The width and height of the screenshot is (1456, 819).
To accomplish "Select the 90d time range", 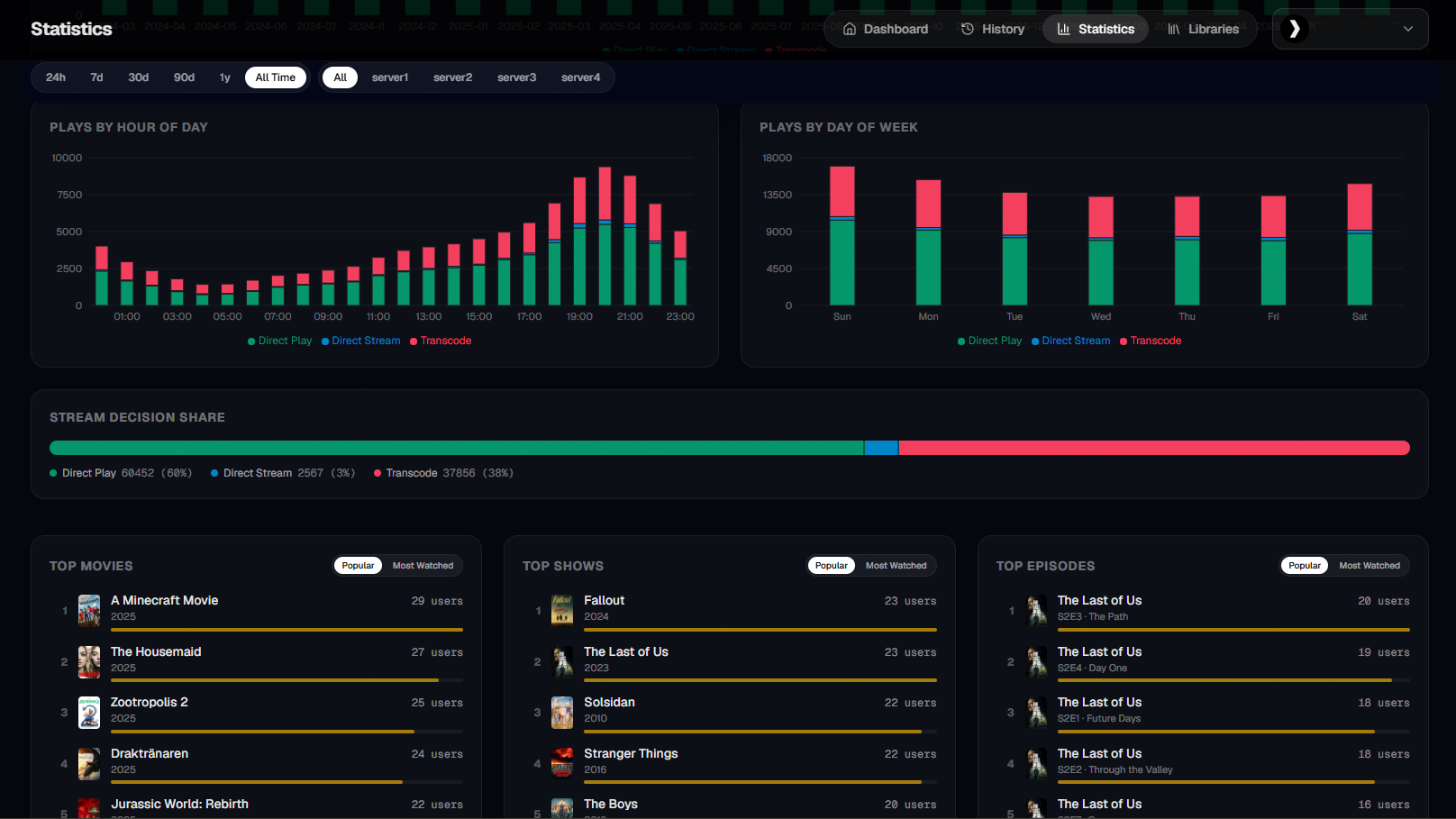I will (184, 77).
